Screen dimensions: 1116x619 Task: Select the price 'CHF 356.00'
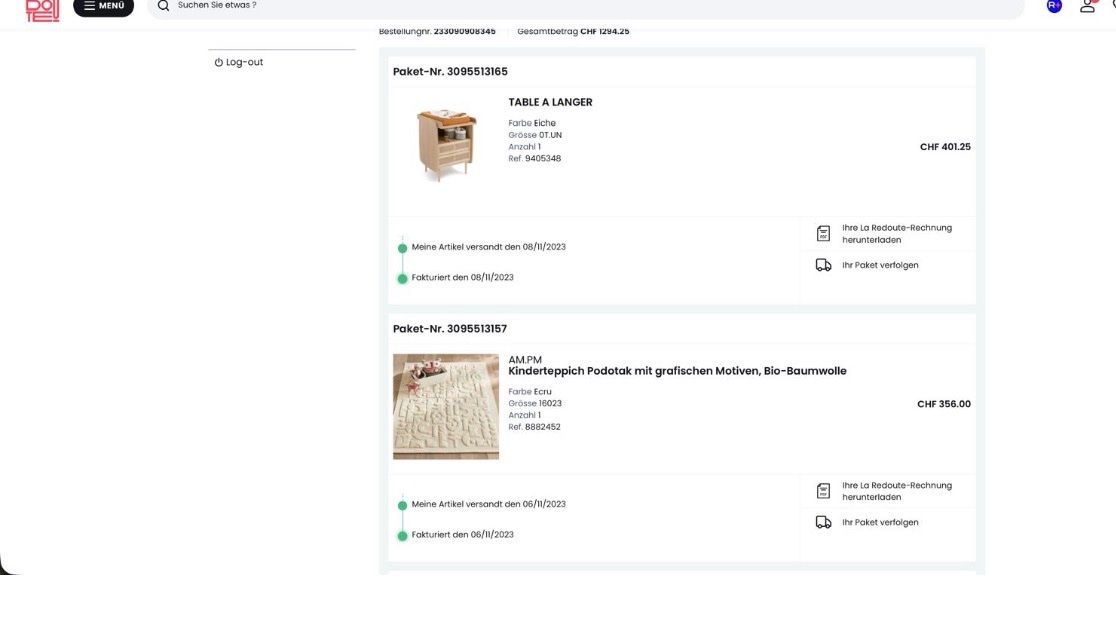(944, 405)
